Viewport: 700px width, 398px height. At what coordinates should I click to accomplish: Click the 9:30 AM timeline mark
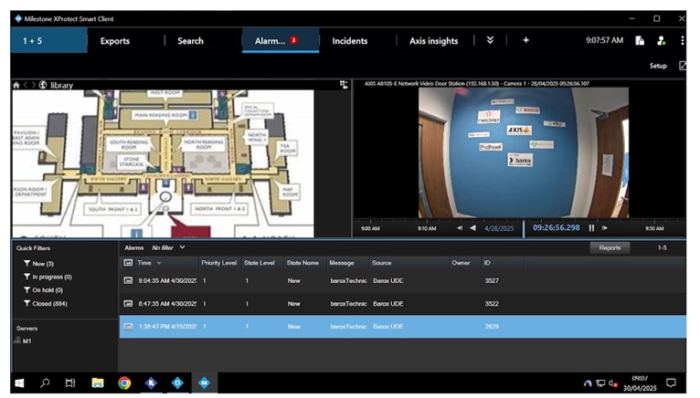[x=654, y=228]
